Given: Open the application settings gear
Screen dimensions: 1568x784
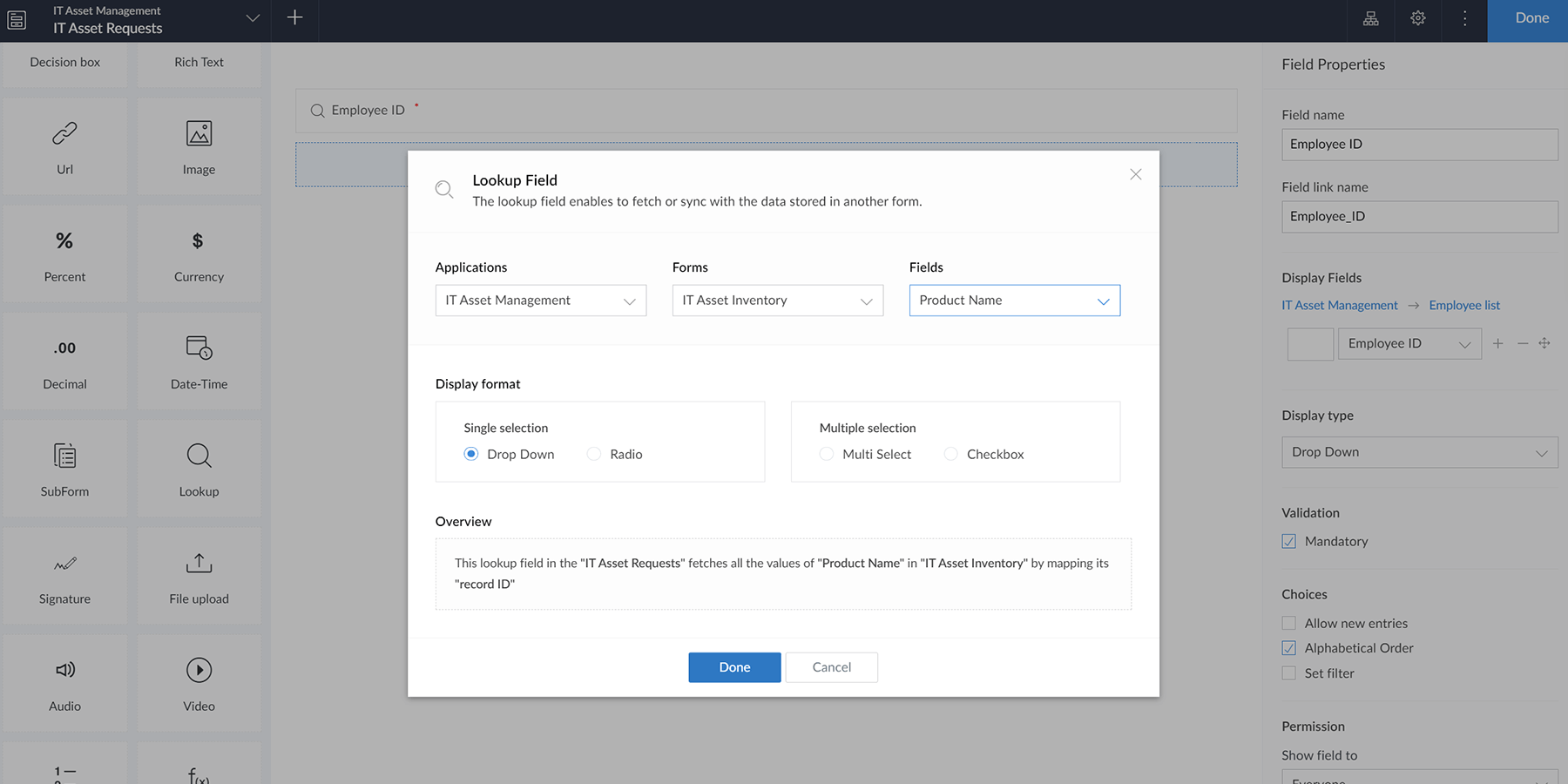Looking at the screenshot, I should 1417,17.
